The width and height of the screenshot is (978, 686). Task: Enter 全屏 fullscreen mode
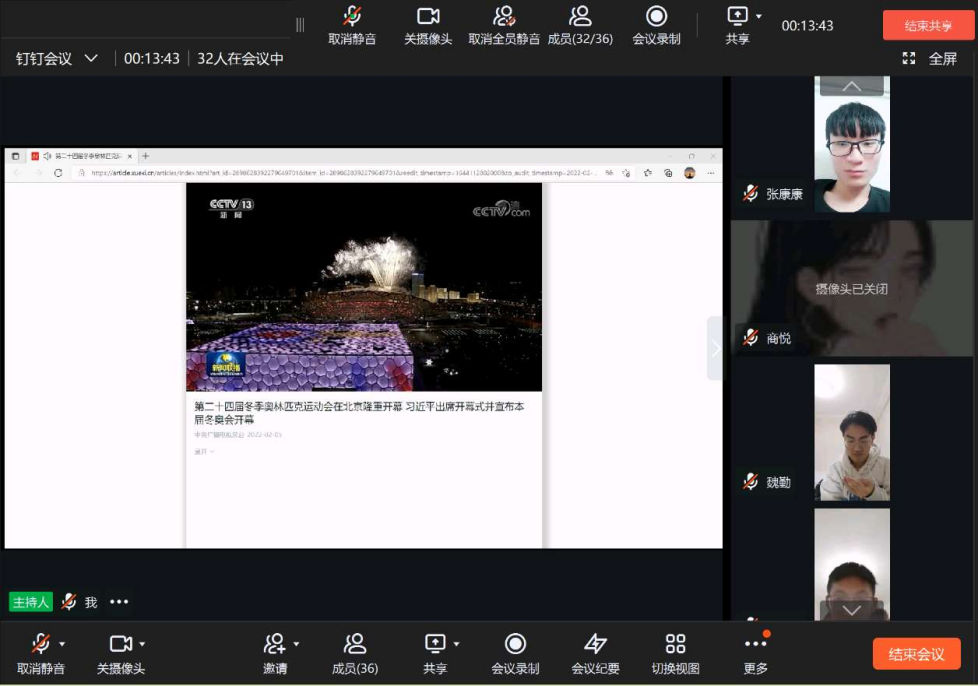(931, 59)
